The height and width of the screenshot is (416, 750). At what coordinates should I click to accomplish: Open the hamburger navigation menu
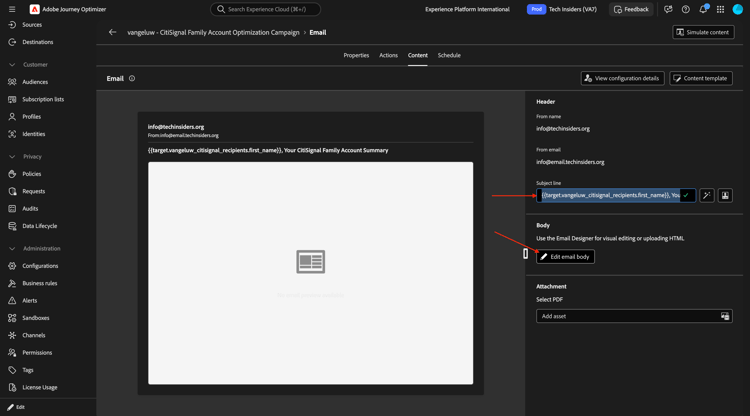pyautogui.click(x=12, y=9)
